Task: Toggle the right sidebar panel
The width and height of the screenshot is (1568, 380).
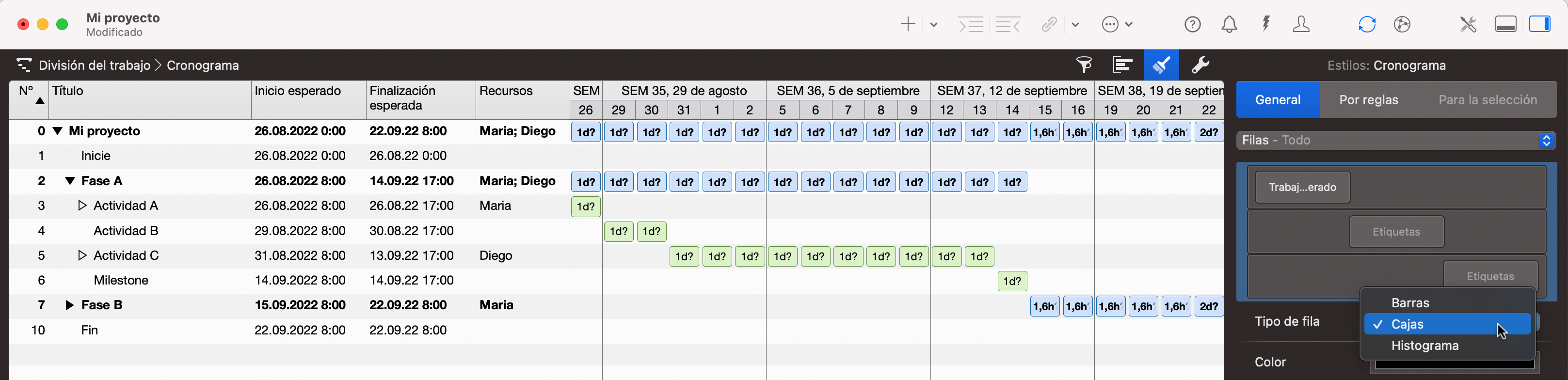Action: tap(1539, 24)
